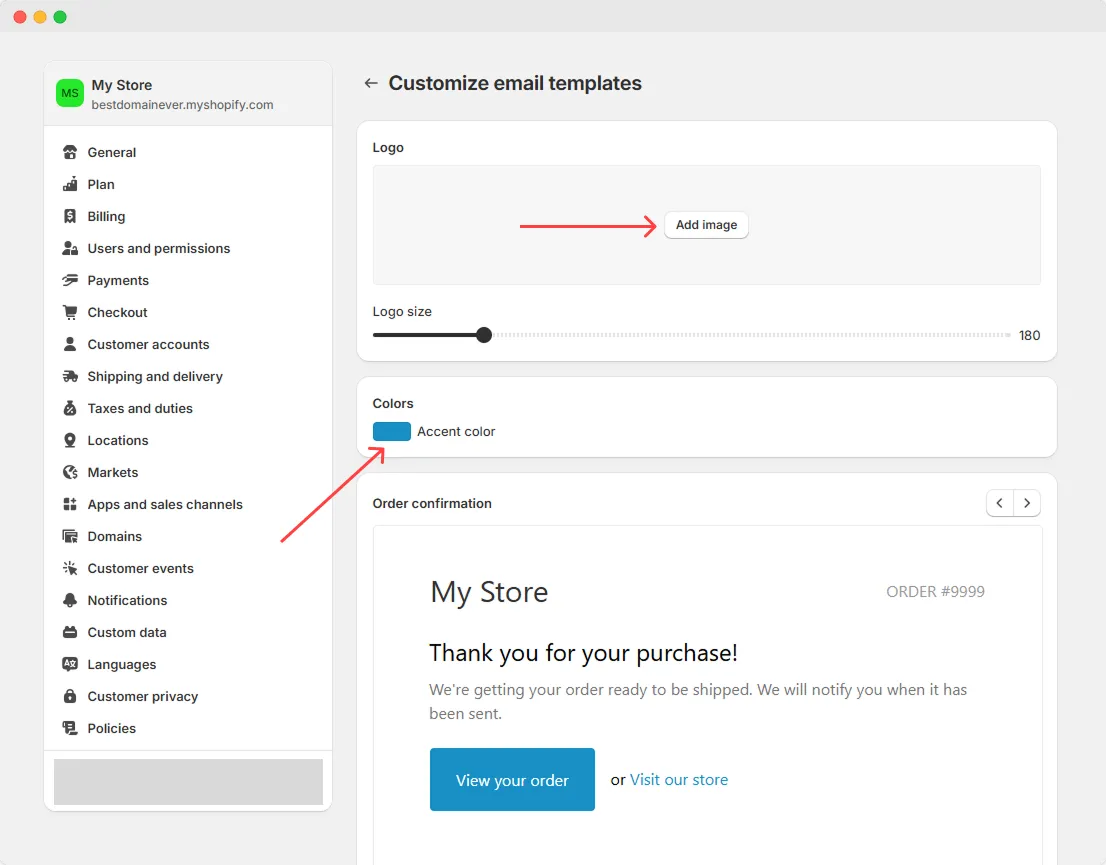
Task: Click the Notifications bell icon
Action: 70,600
